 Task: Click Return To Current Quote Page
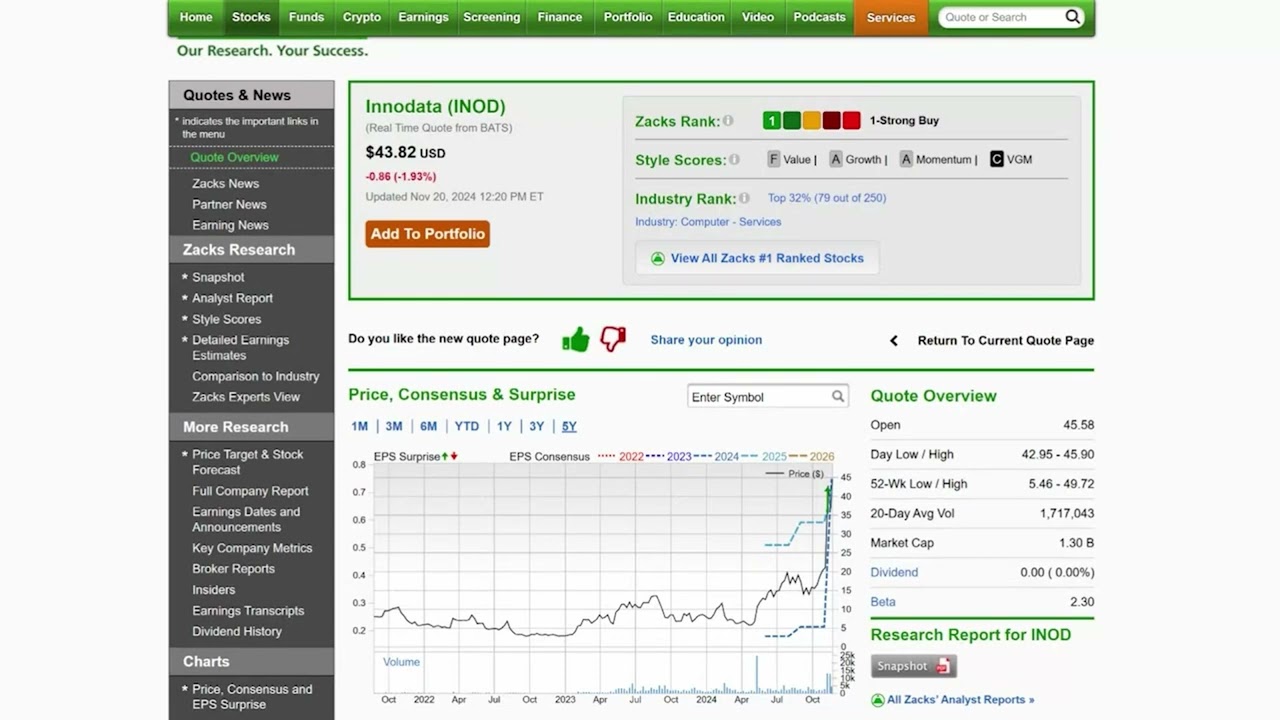click(1006, 341)
